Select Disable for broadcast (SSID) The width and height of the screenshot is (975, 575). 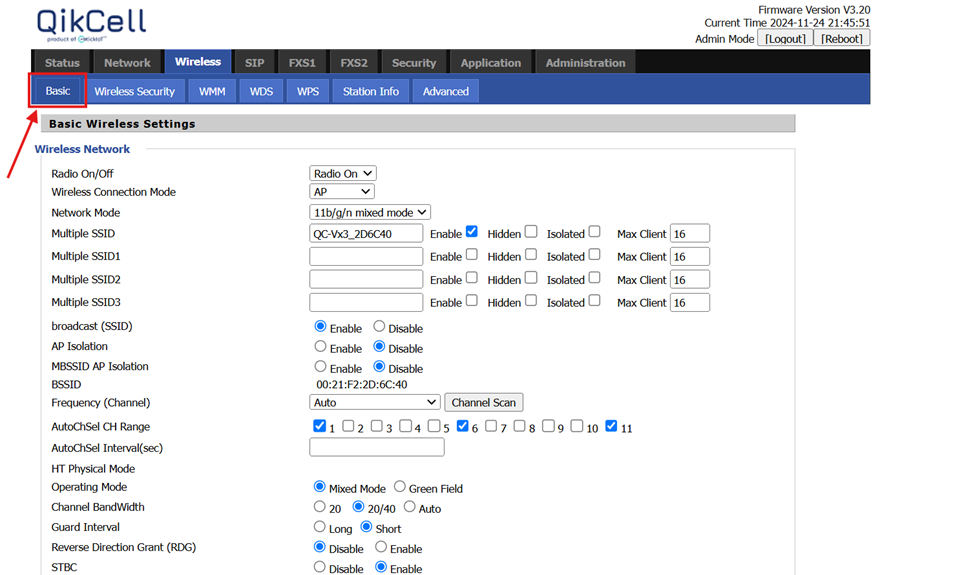379,326
